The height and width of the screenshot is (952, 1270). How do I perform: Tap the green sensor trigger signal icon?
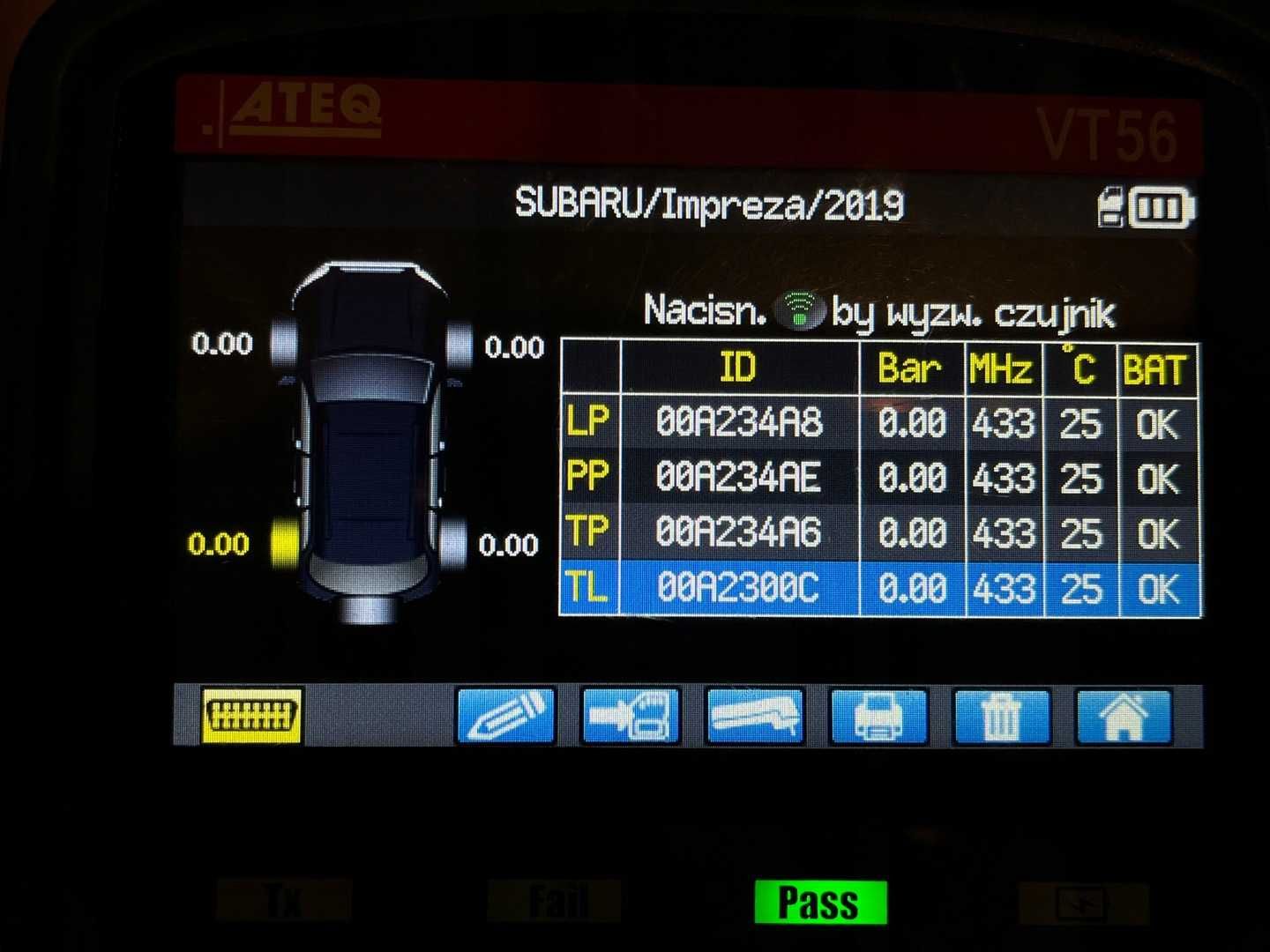point(799,309)
